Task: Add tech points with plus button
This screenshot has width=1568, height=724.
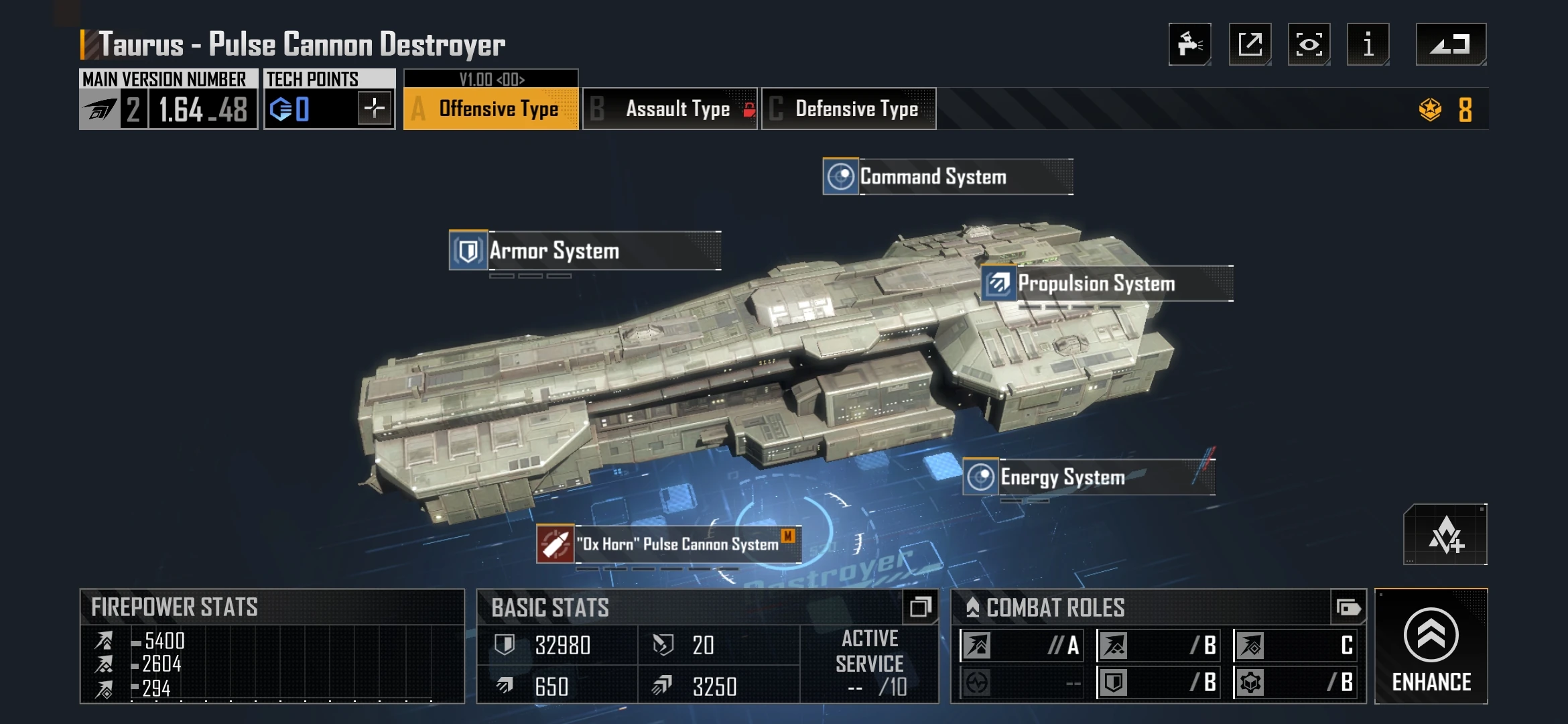Action: (x=375, y=108)
